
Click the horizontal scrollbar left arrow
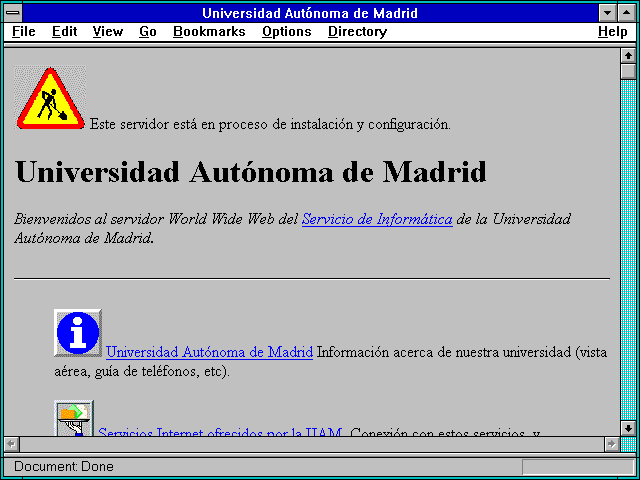pos(11,444)
